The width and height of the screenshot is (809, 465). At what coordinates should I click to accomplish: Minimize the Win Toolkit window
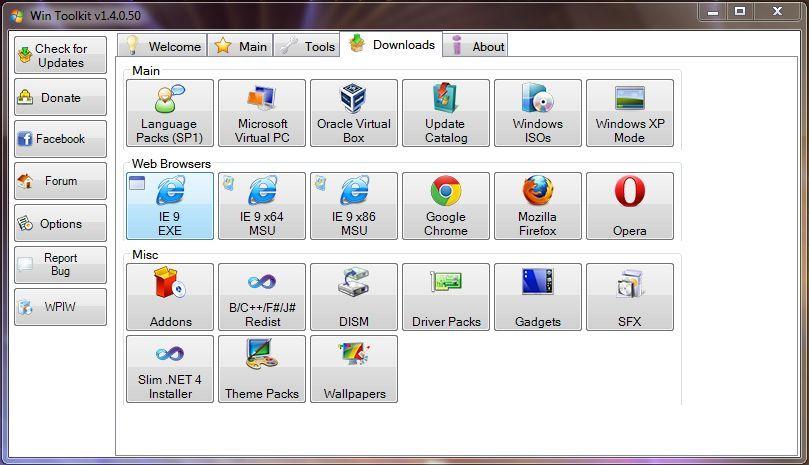pyautogui.click(x=713, y=11)
